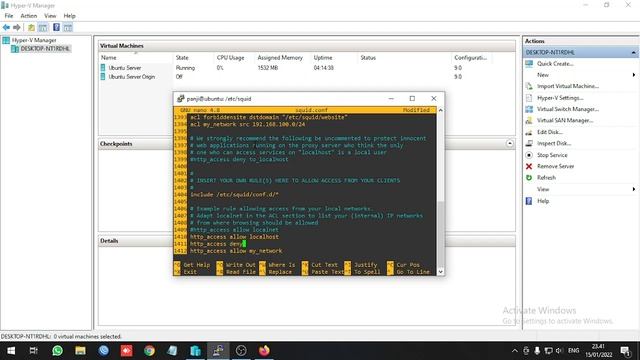Click the ENG language indicator
This screenshot has width=640, height=360.
[x=573, y=351]
